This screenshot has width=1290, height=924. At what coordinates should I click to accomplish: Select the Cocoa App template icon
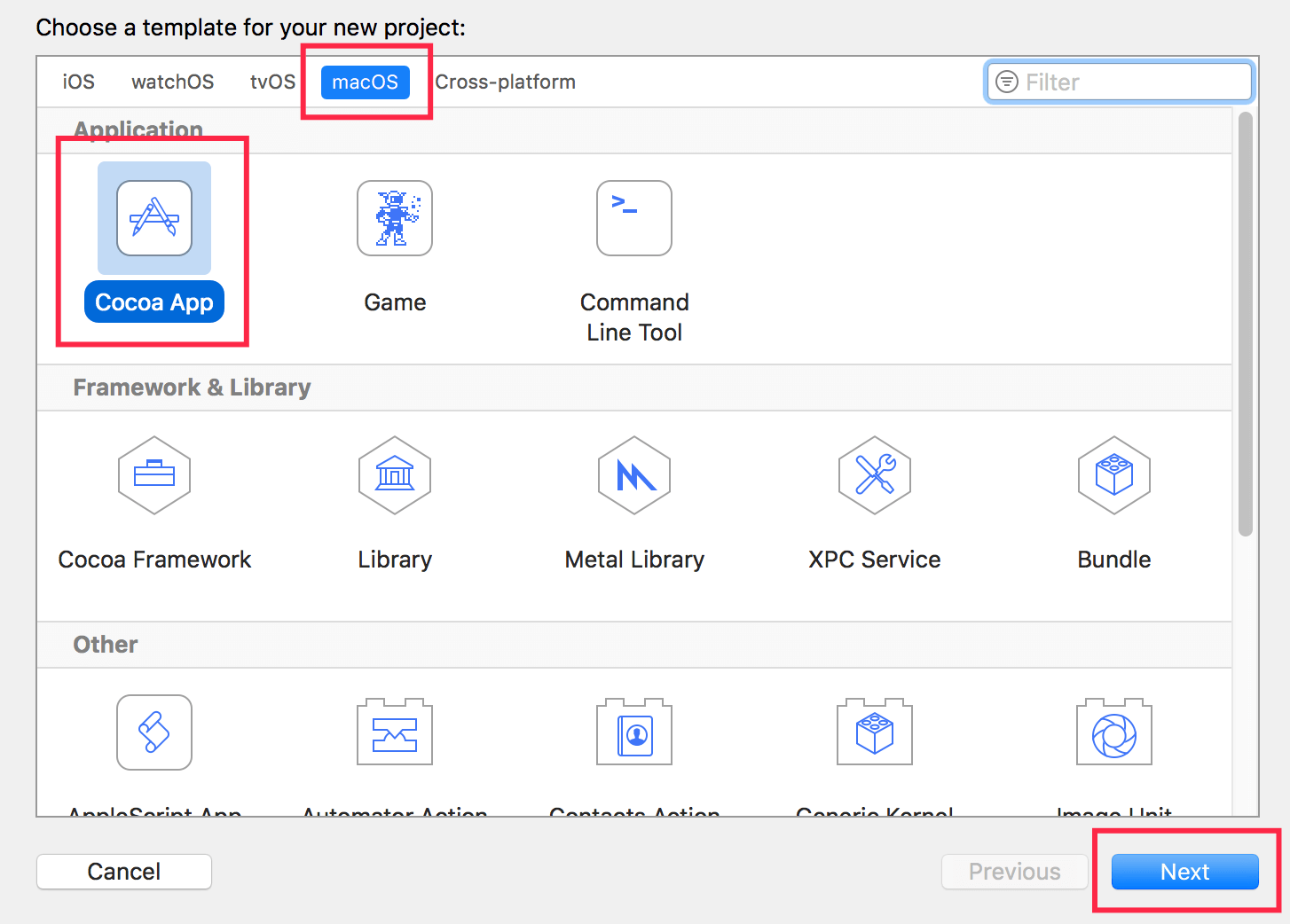[154, 218]
